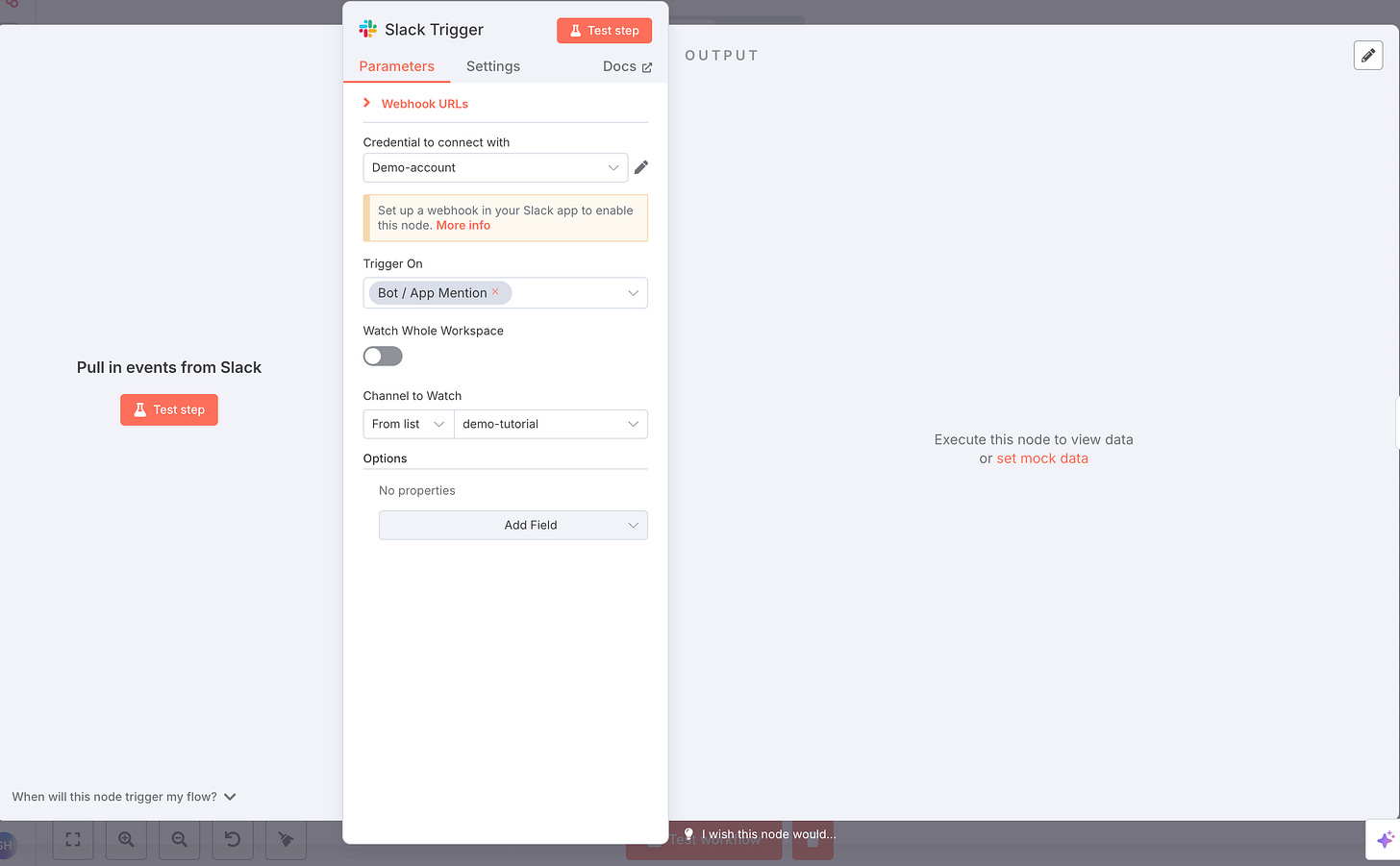The image size is (1400, 866).
Task: Open the Demo-account credential dropdown
Action: point(495,167)
